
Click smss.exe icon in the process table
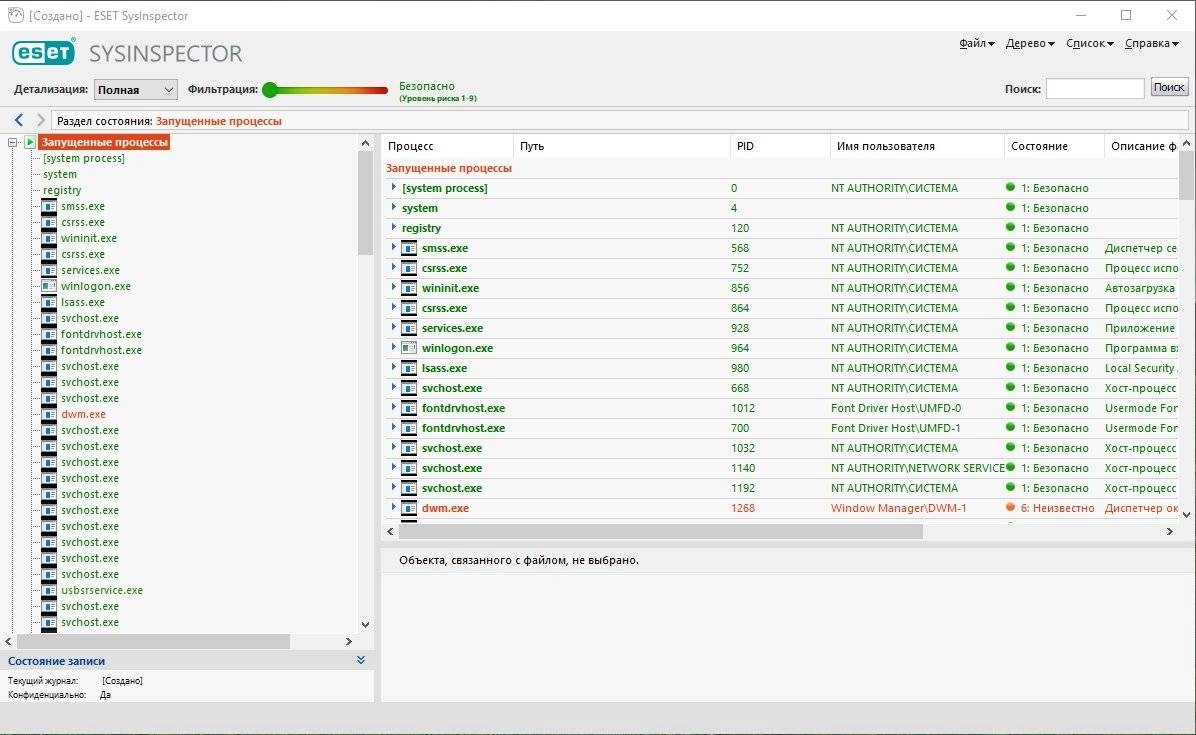coord(409,248)
